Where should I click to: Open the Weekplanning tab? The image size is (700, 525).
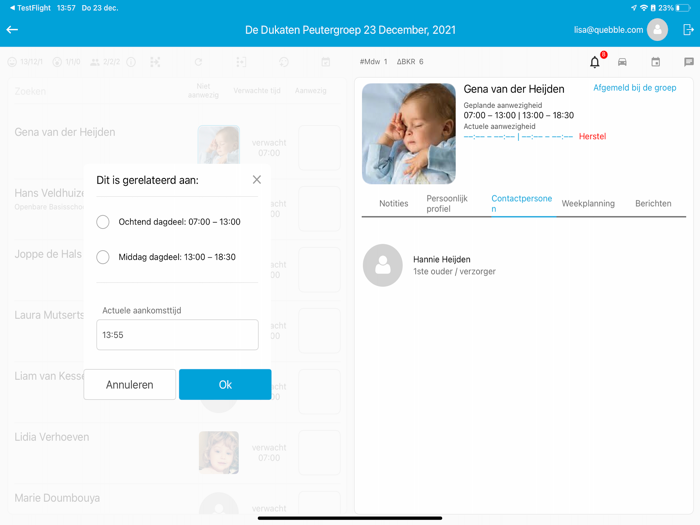pos(588,204)
